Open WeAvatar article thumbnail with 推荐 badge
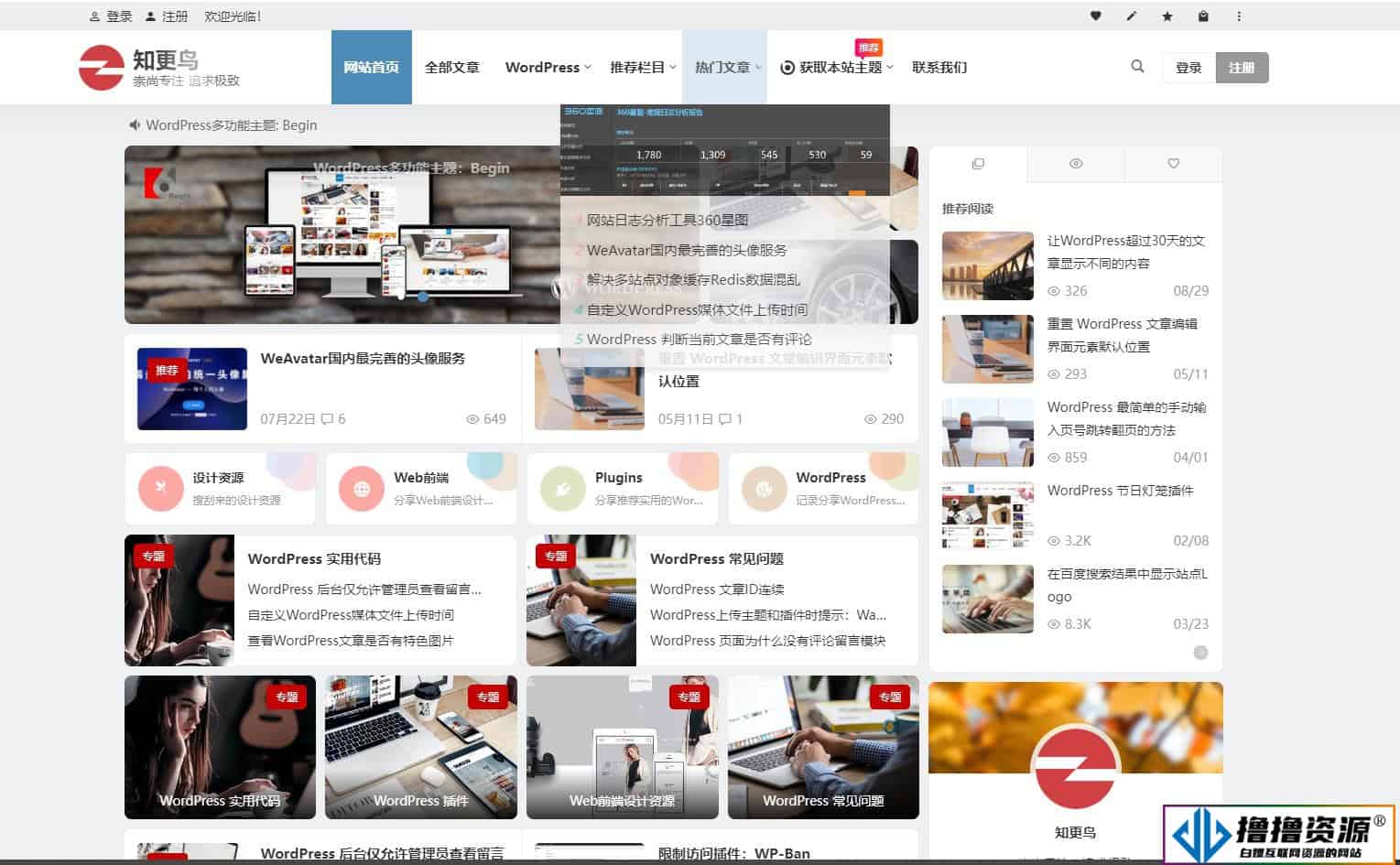Image resolution: width=1400 pixels, height=865 pixels. coord(192,389)
